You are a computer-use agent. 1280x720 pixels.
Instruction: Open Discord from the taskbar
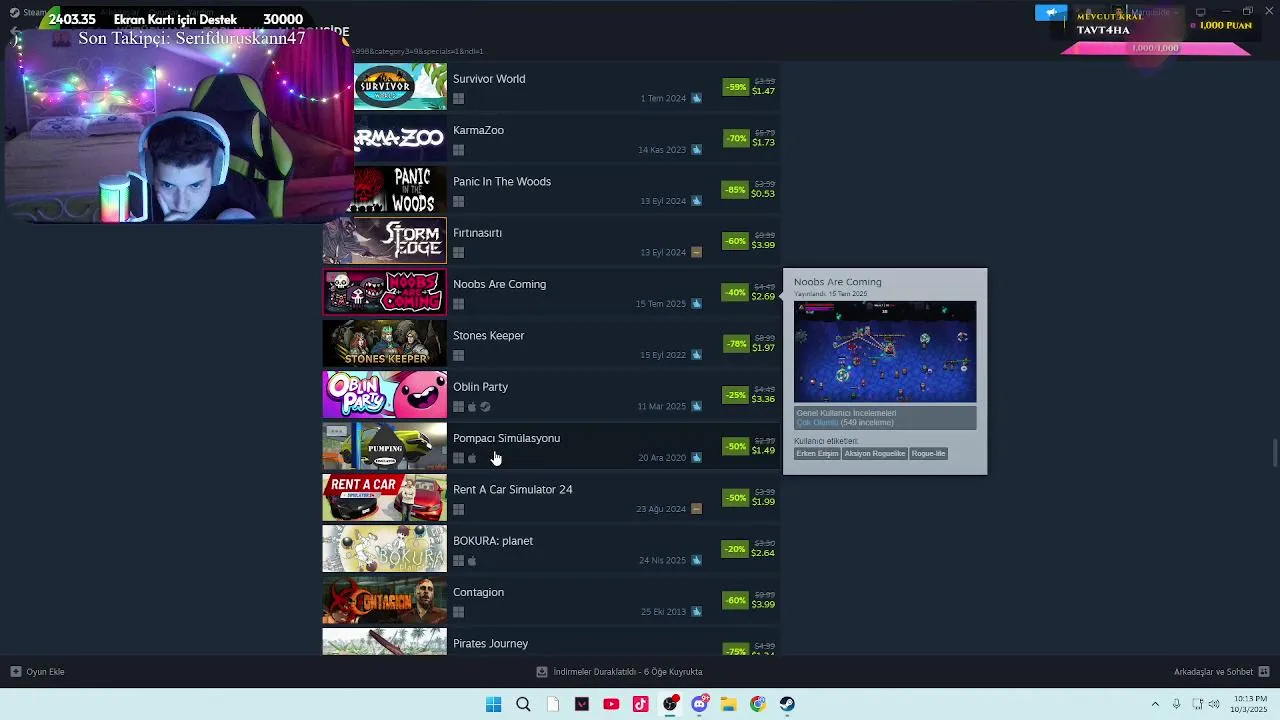[x=700, y=704]
